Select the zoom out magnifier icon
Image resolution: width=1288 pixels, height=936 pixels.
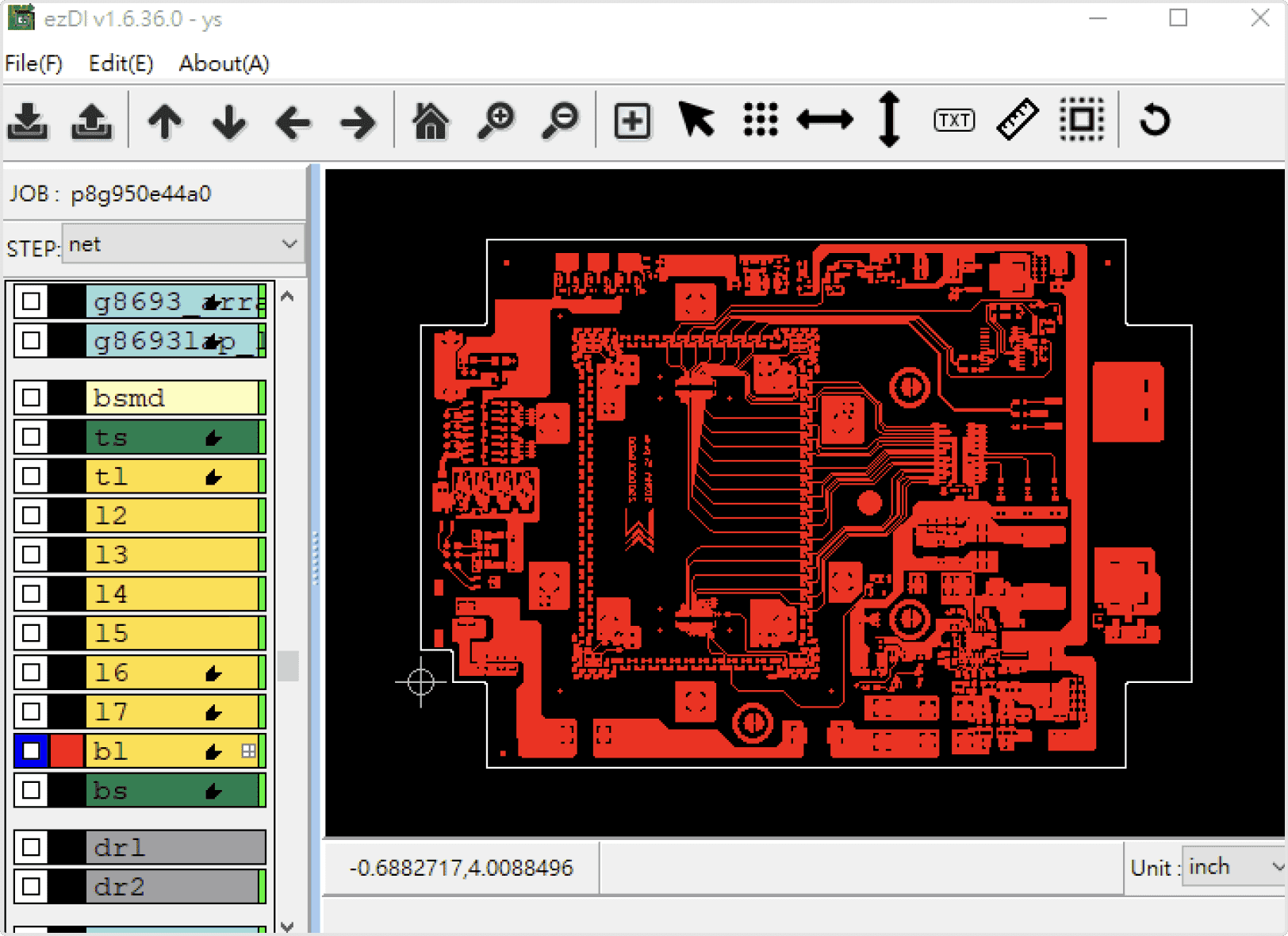[561, 121]
